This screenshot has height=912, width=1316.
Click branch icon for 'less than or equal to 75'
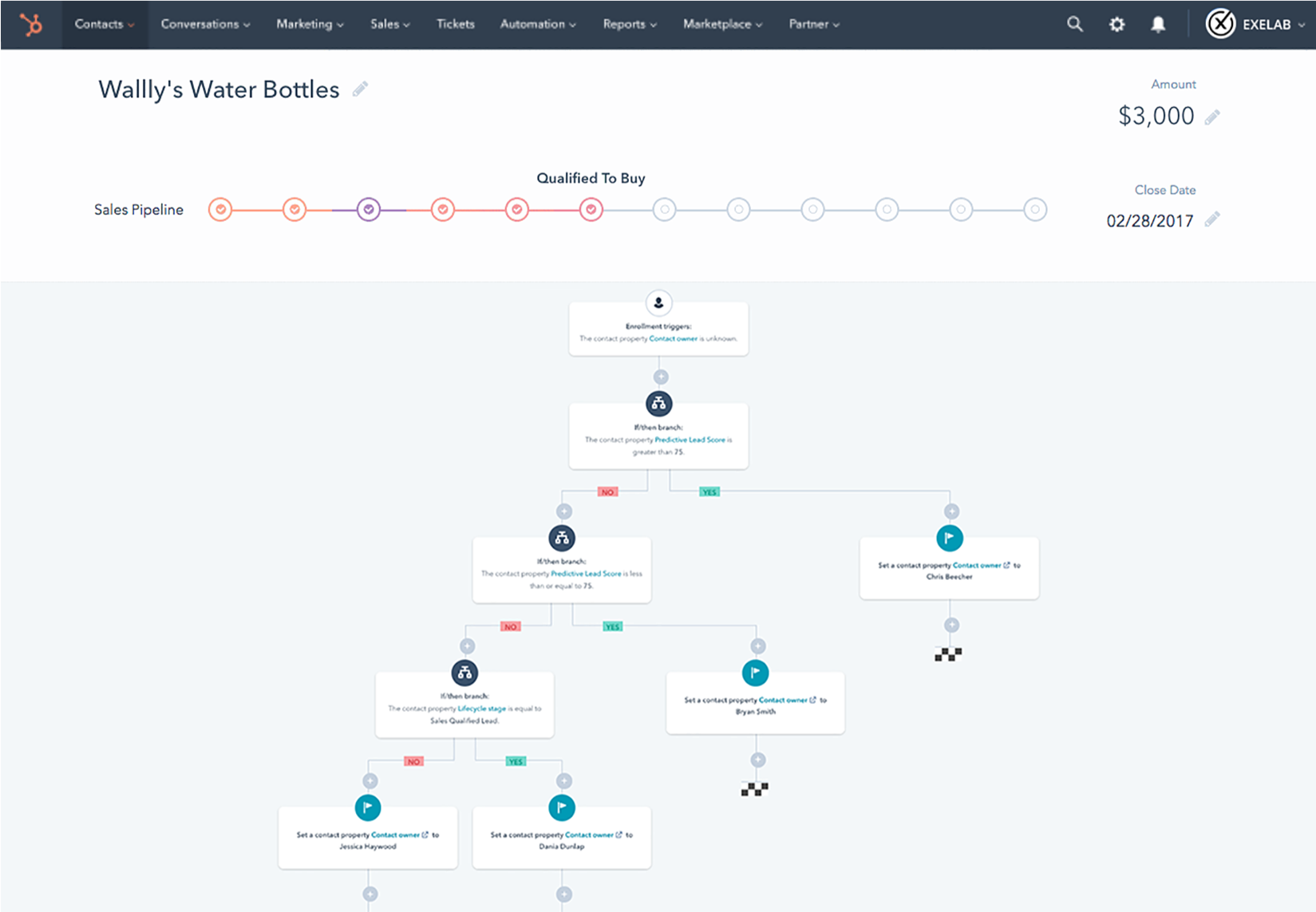pos(562,538)
